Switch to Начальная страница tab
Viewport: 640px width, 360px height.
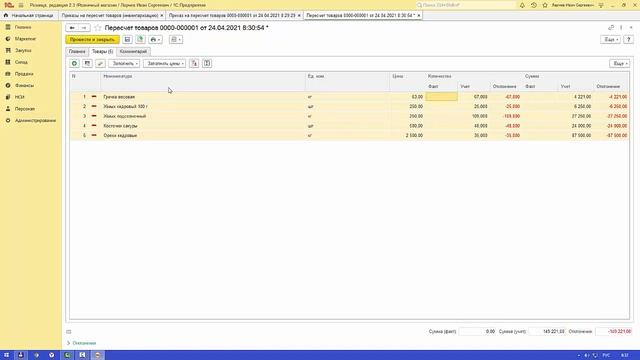pos(29,15)
